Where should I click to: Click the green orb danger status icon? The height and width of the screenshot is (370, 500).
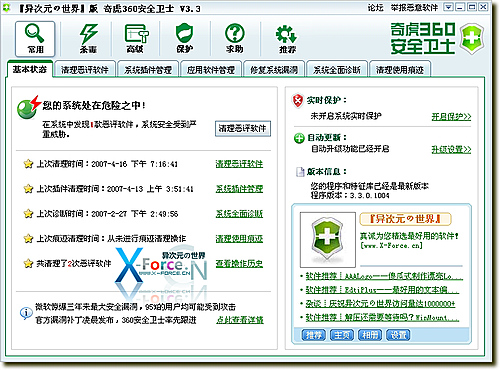[28, 107]
